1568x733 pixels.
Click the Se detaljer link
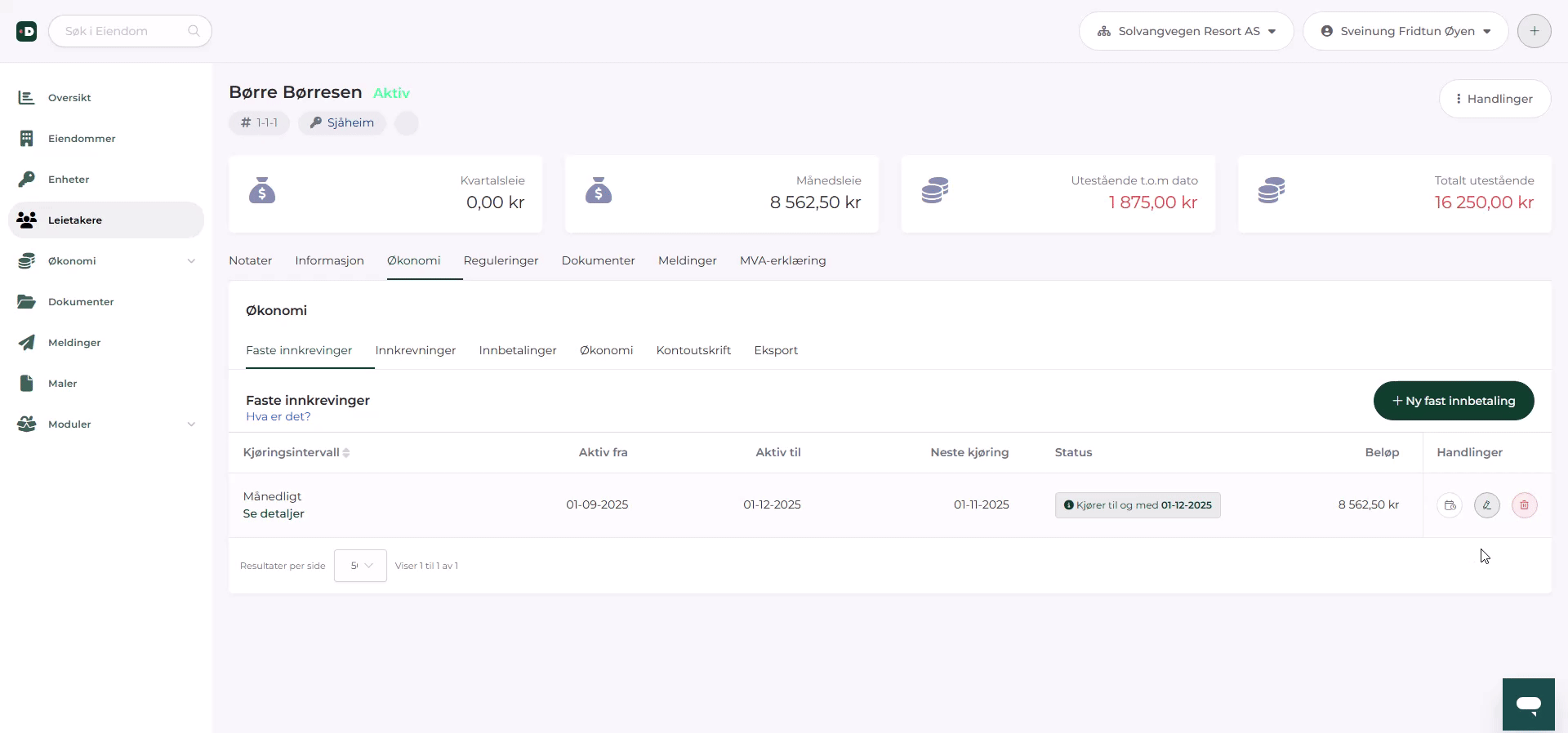(x=274, y=513)
